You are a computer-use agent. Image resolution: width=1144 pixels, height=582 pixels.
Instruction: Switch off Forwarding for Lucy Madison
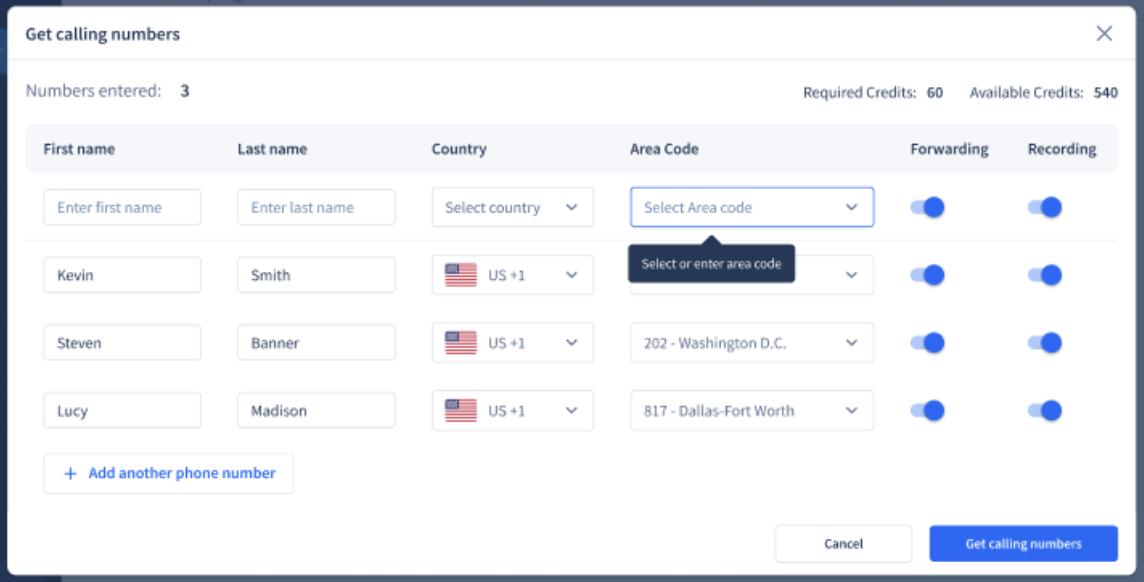point(927,411)
